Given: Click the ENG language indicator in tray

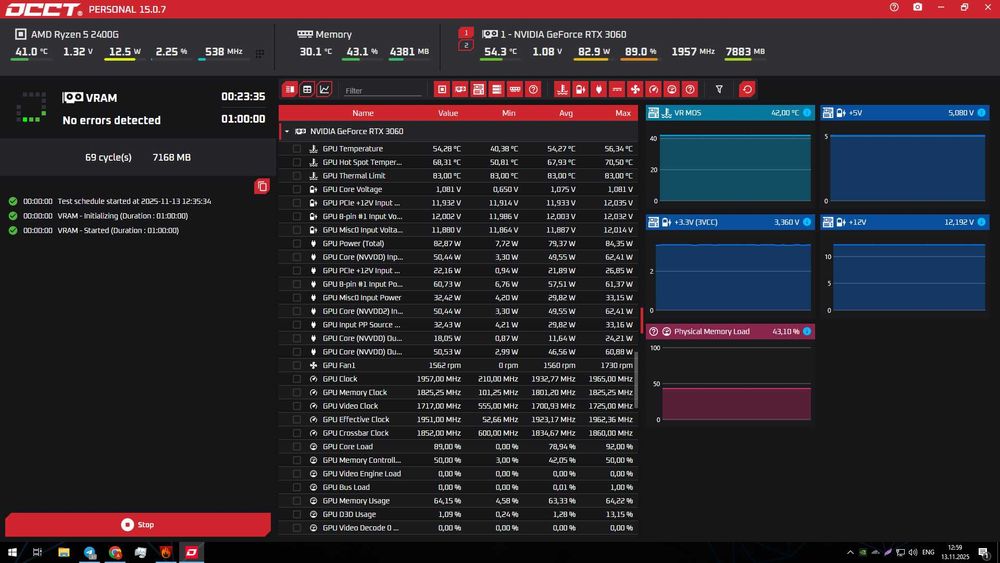Looking at the screenshot, I should pyautogui.click(x=928, y=552).
